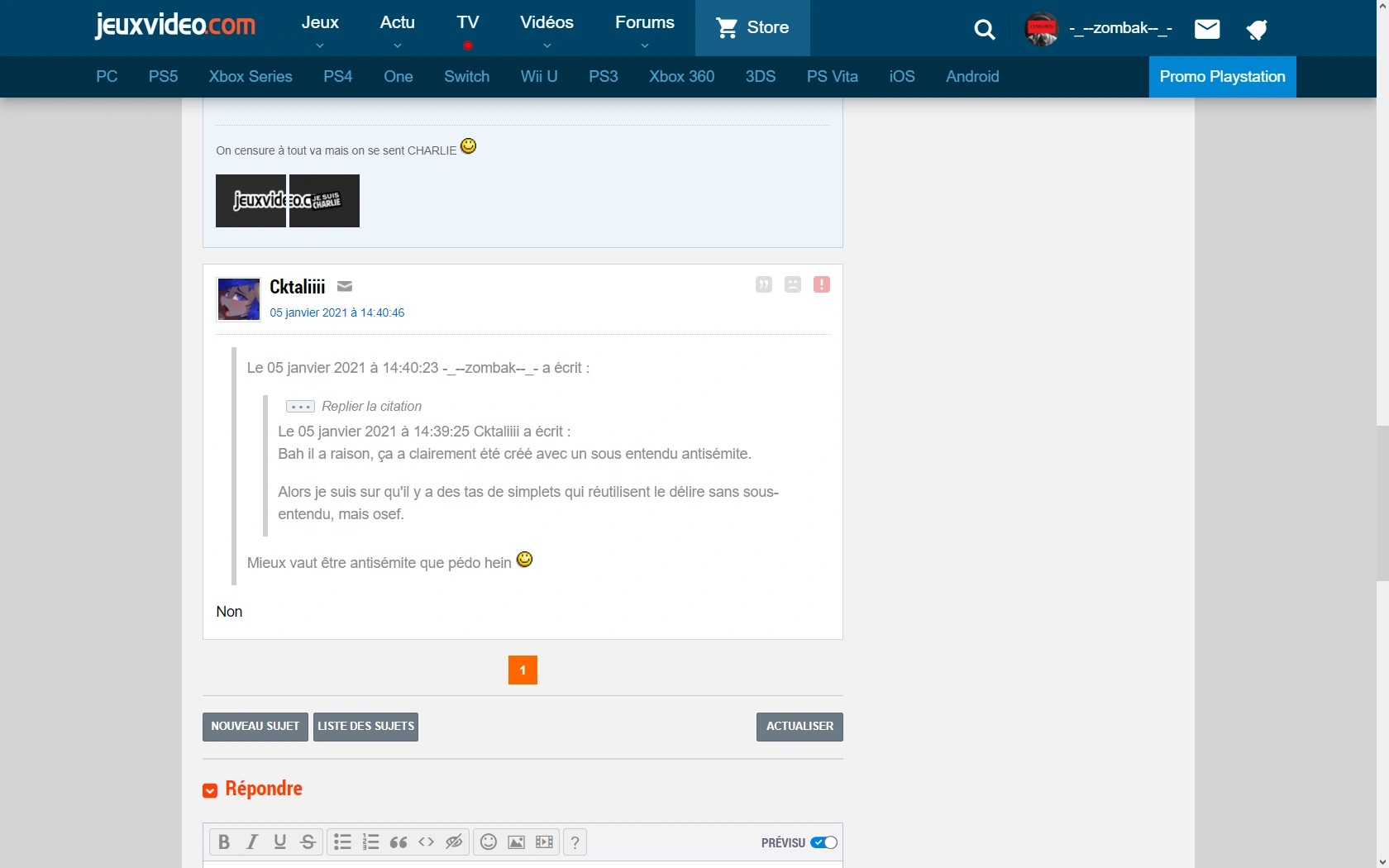The image size is (1389, 868).
Task: Expand the Forums dropdown menu
Action: 644,30
